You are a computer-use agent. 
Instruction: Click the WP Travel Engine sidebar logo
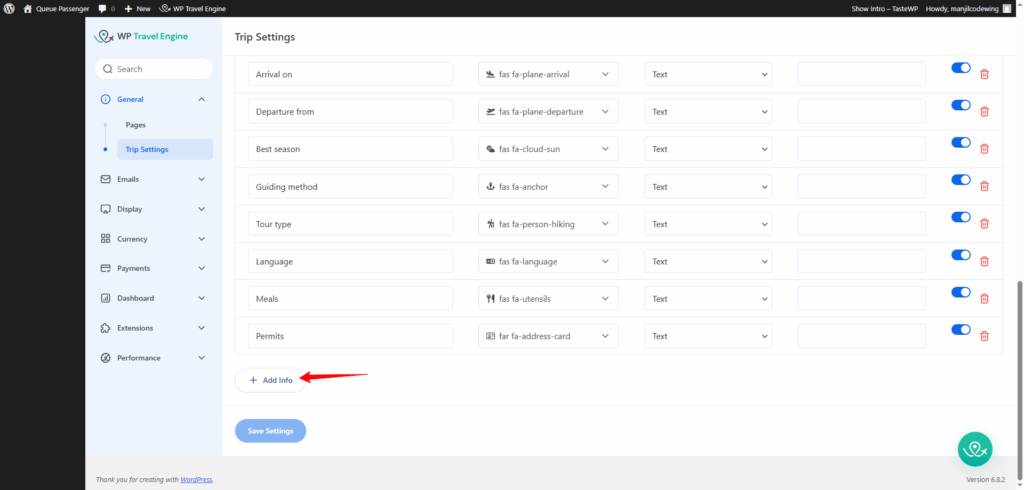(140, 37)
